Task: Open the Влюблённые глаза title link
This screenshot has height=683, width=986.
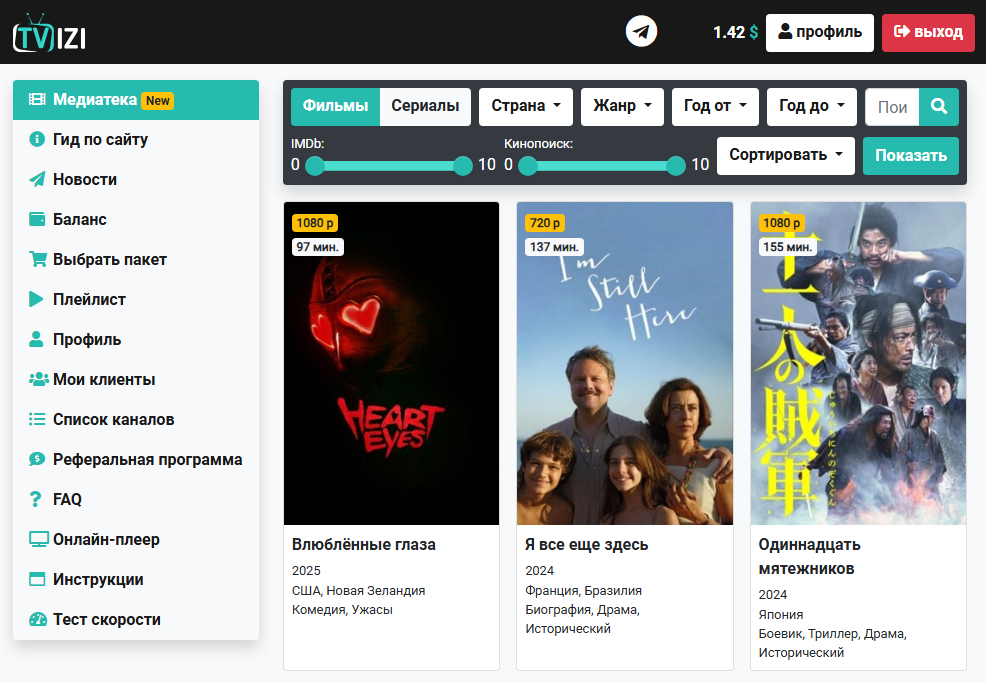Action: (363, 545)
